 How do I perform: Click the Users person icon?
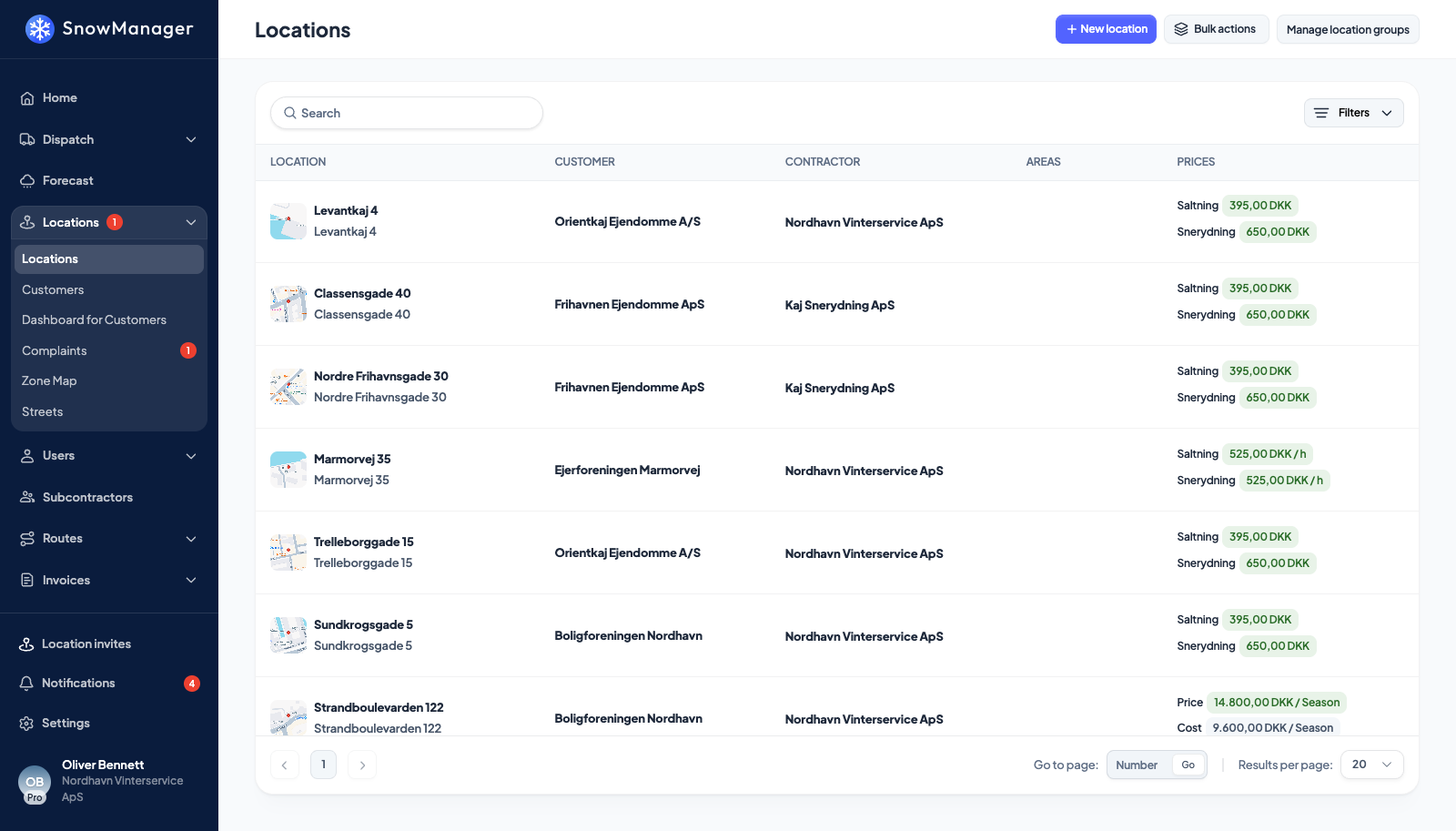(27, 456)
